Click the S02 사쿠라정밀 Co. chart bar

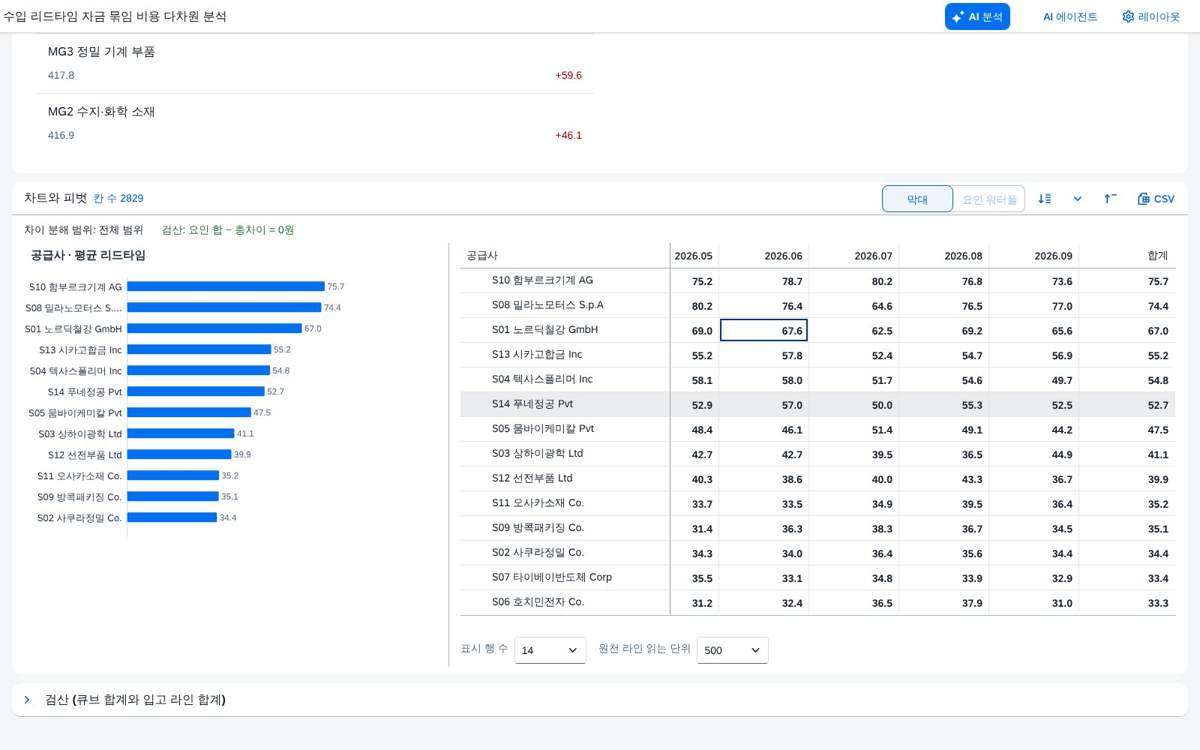pos(172,518)
